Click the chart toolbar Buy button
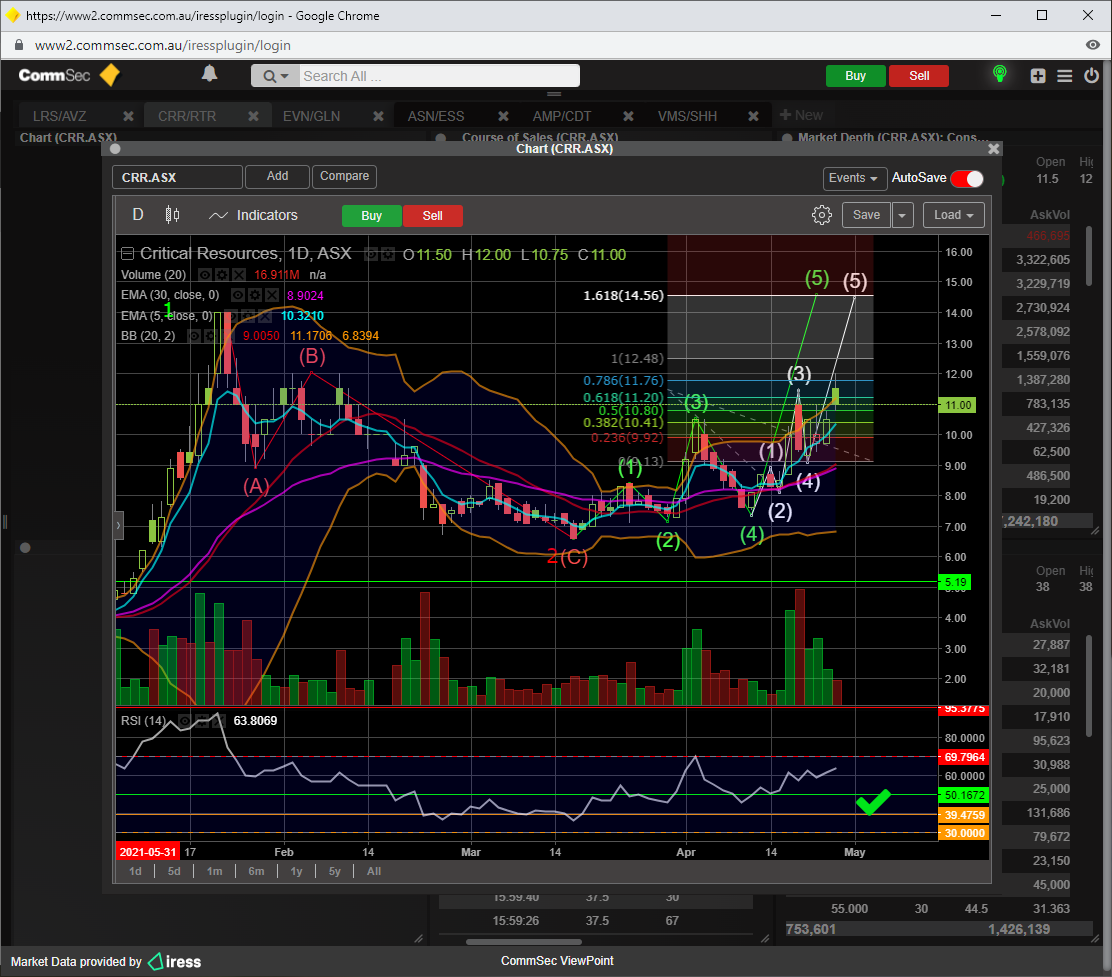The width and height of the screenshot is (1112, 977). tap(372, 216)
